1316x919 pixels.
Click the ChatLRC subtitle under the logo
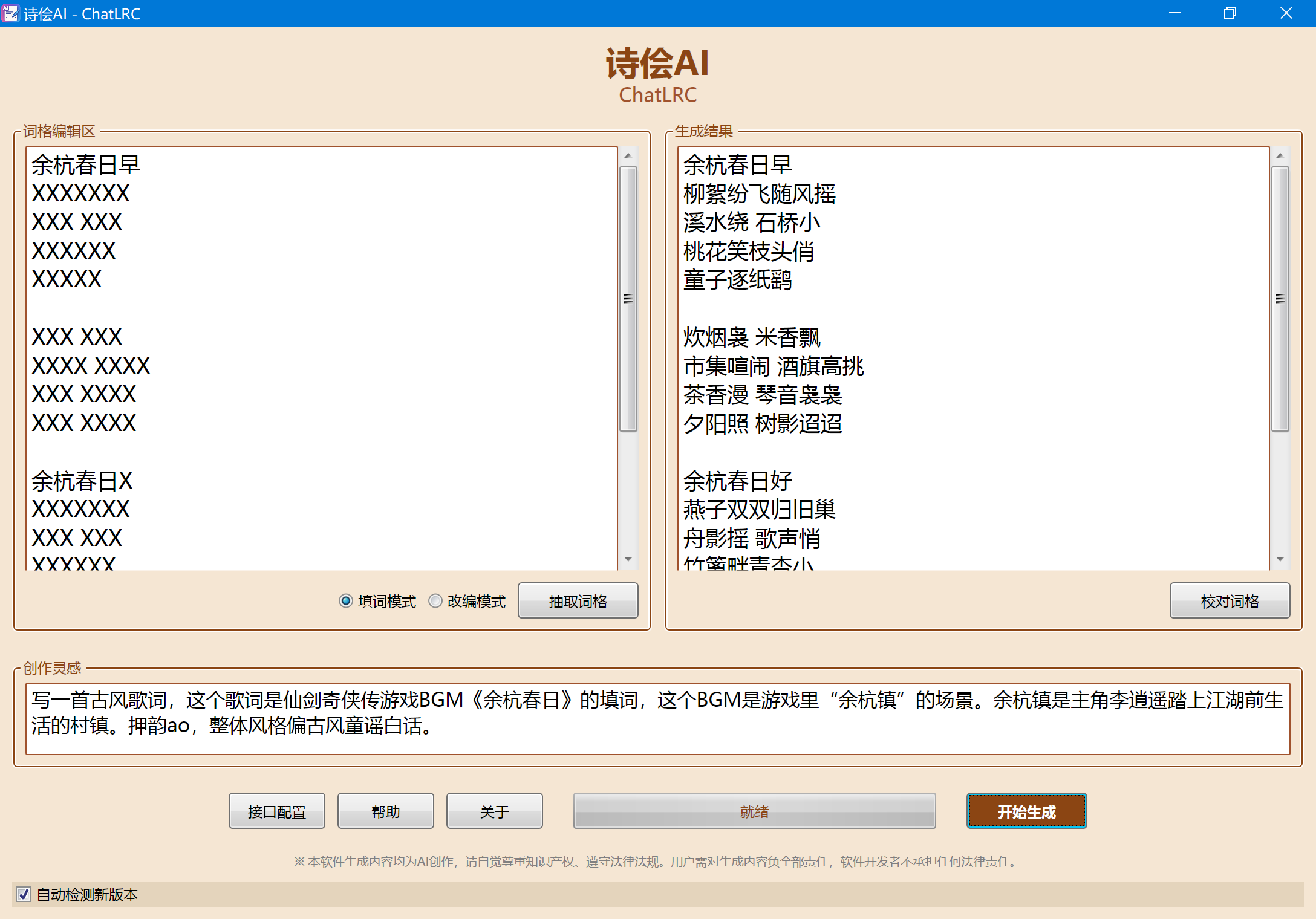658,95
